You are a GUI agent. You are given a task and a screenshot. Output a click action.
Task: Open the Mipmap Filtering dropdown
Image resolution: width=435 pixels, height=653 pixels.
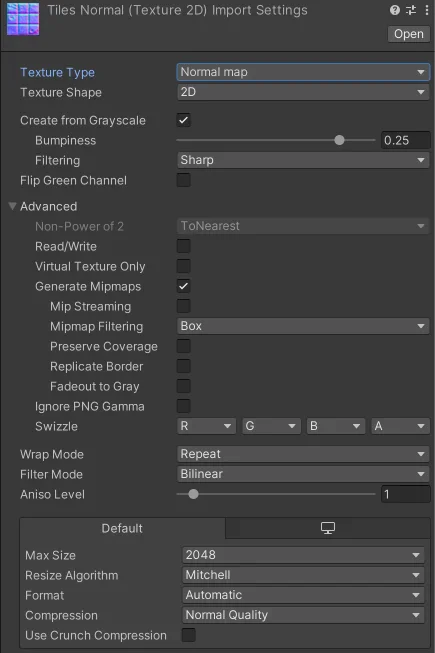[303, 326]
